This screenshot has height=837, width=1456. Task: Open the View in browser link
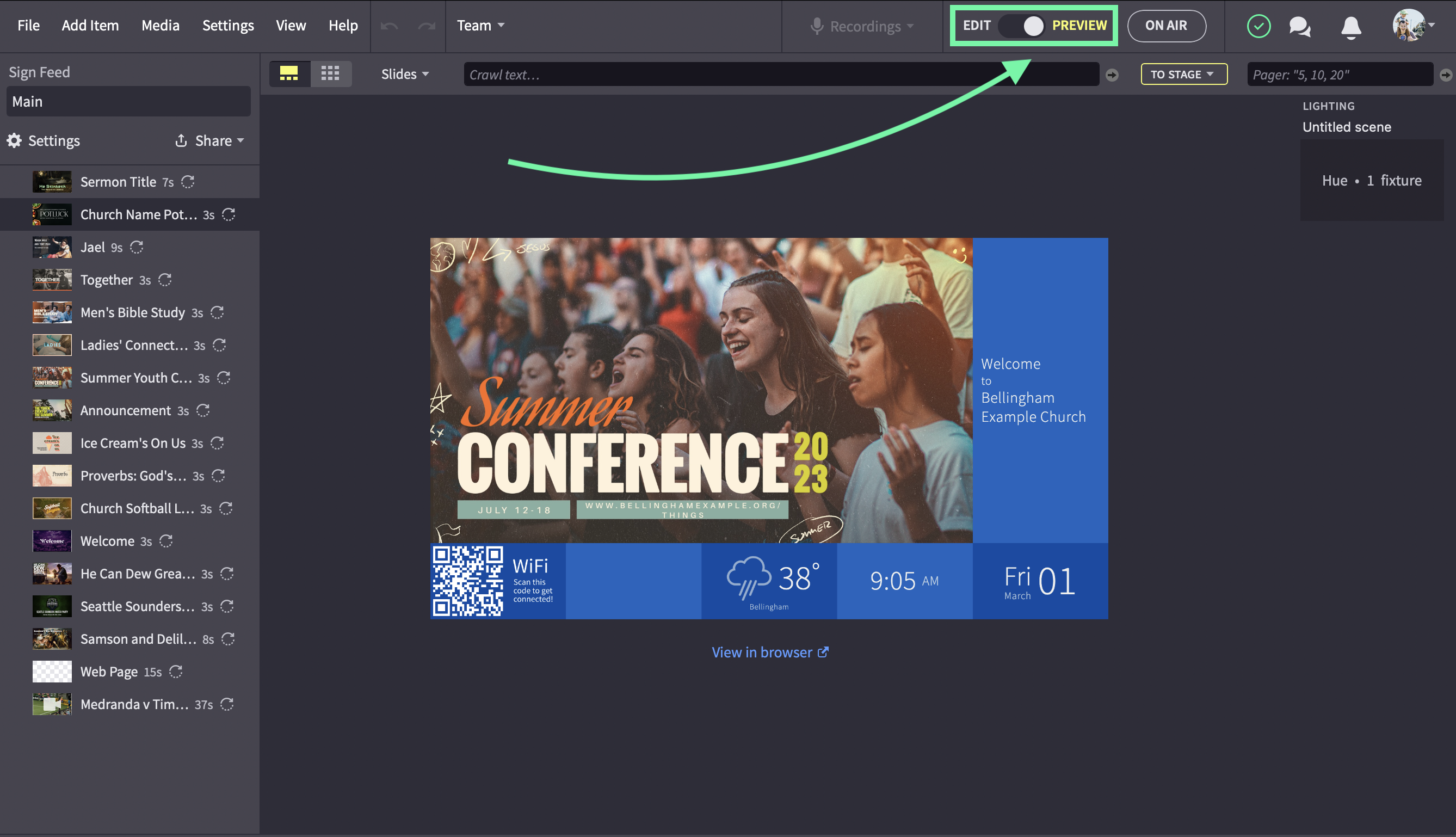pos(769,652)
